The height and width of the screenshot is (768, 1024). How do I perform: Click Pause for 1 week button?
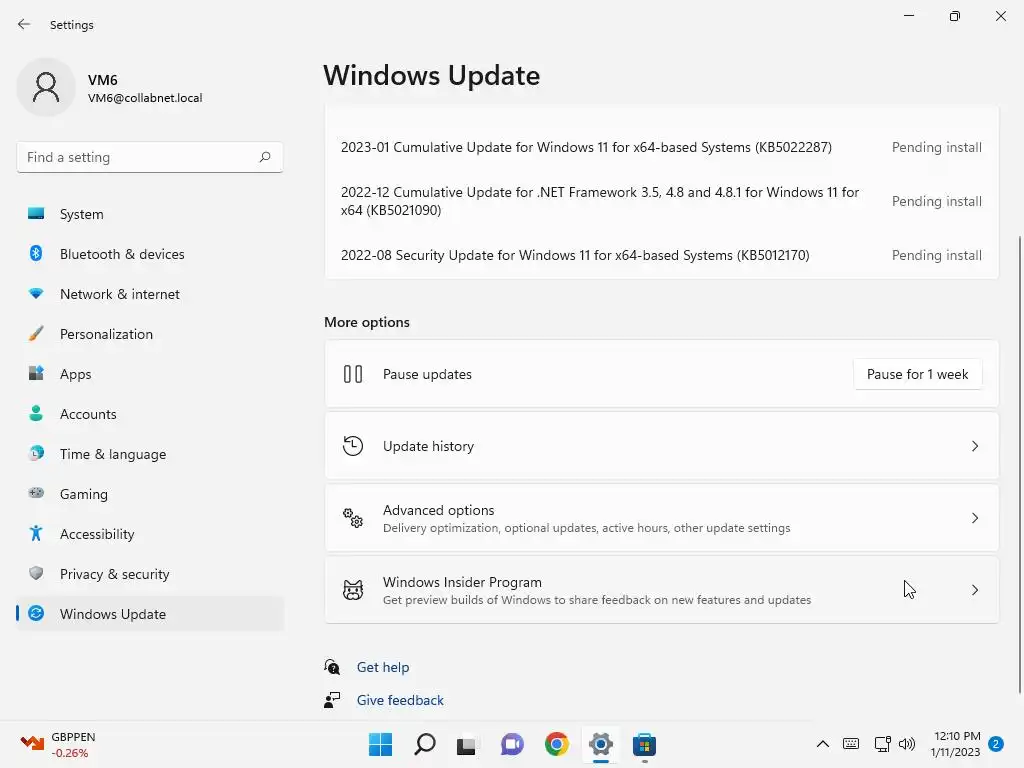[917, 374]
